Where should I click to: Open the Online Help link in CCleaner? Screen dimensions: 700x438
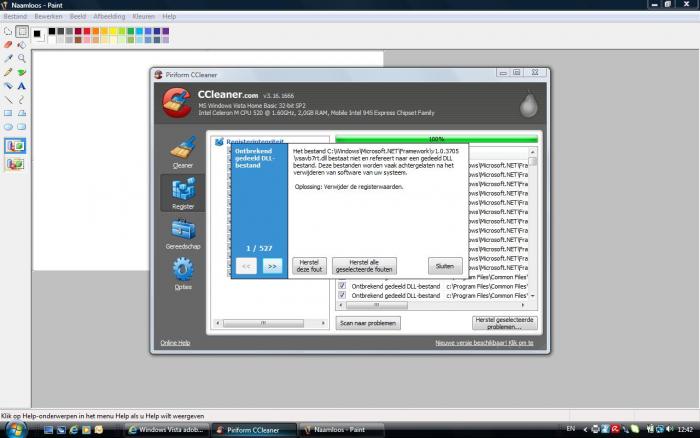pyautogui.click(x=175, y=343)
